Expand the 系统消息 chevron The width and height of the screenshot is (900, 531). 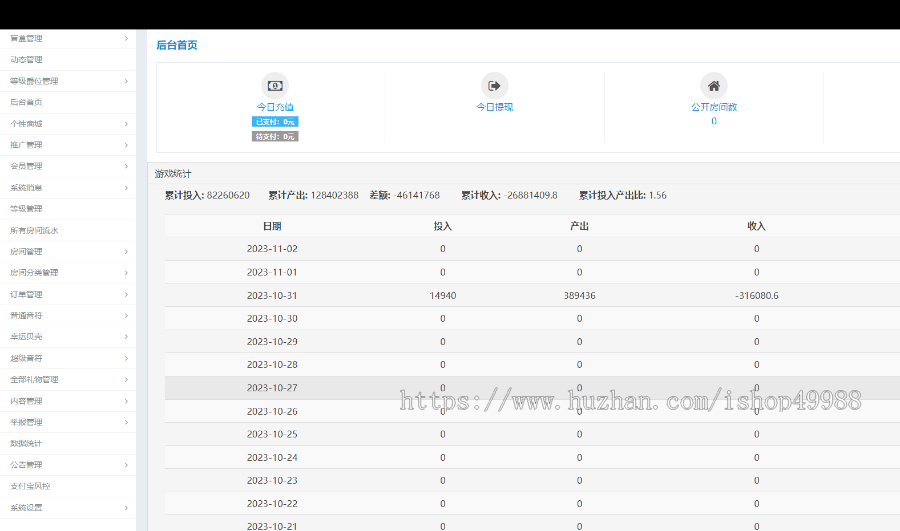(126, 188)
